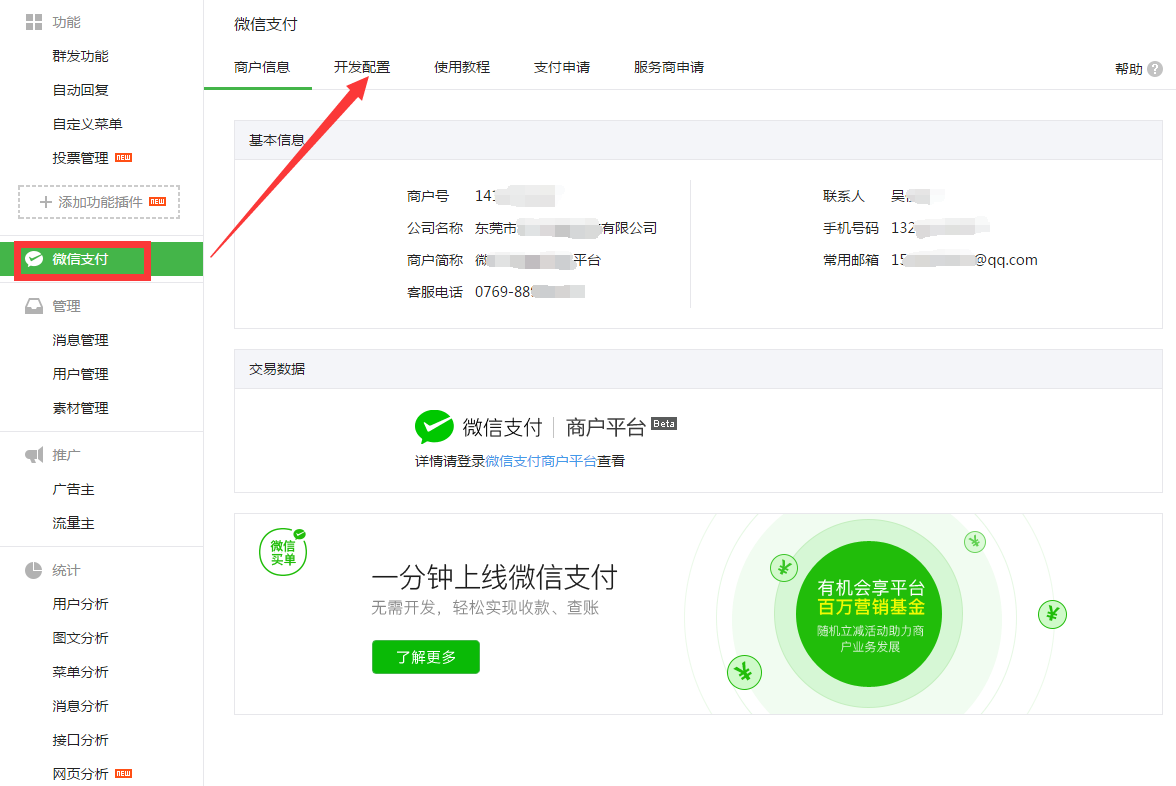The width and height of the screenshot is (1176, 786).
Task: Click the NEW badge beside 网页分析
Action: [x=124, y=773]
